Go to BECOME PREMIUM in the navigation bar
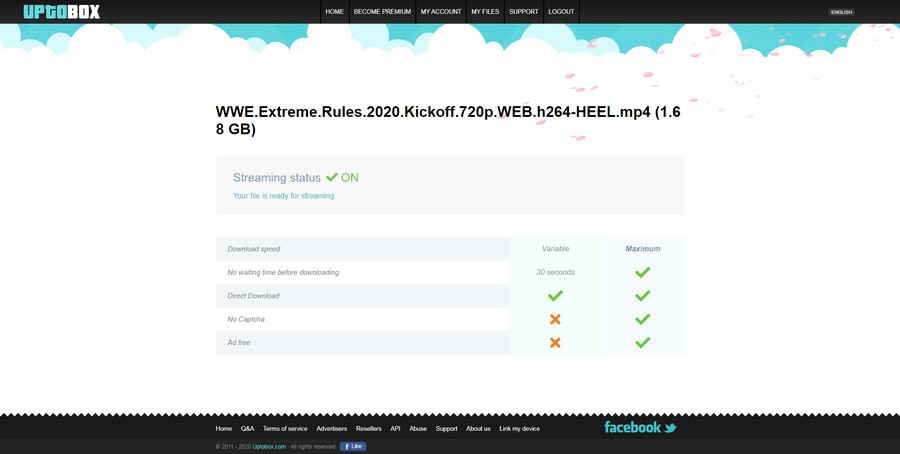This screenshot has width=900, height=454. pyautogui.click(x=382, y=11)
